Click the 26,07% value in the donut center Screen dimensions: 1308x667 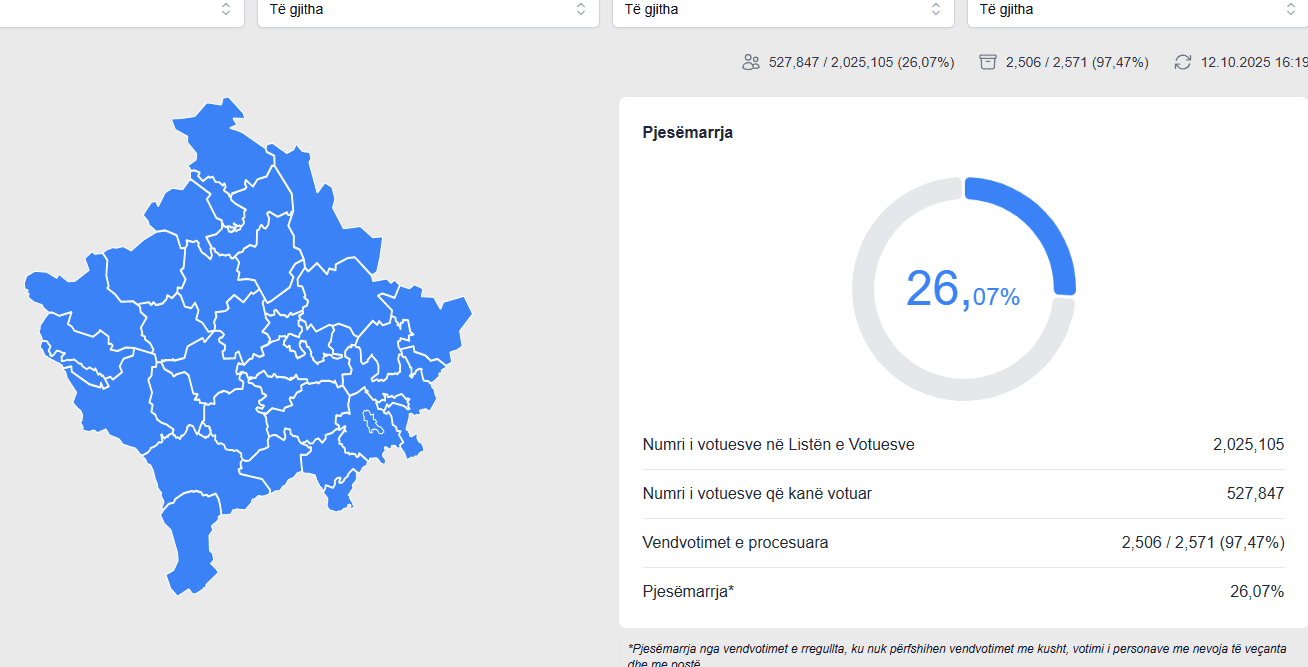(962, 290)
